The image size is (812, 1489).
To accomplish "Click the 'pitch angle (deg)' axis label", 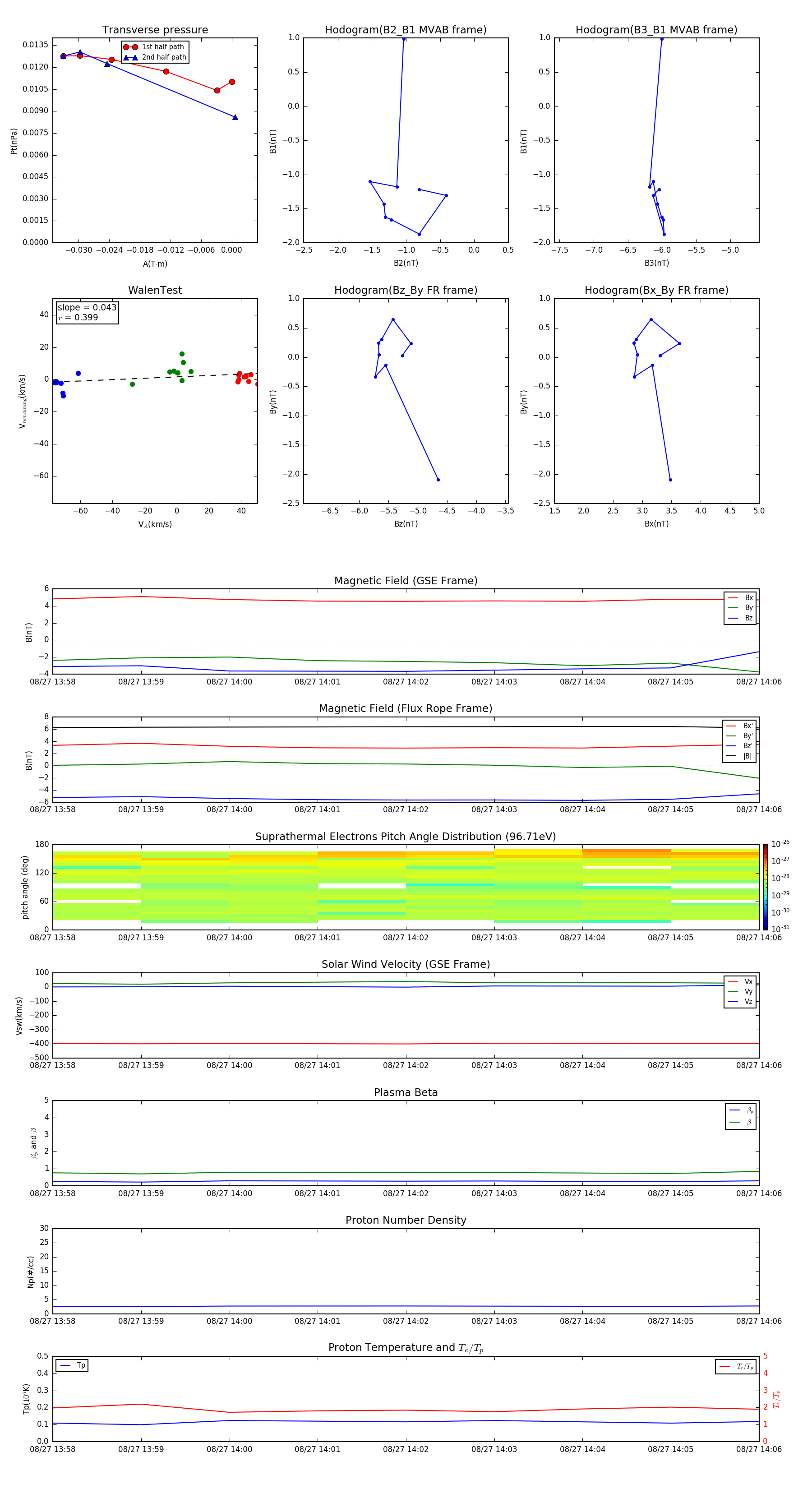I will (25, 887).
